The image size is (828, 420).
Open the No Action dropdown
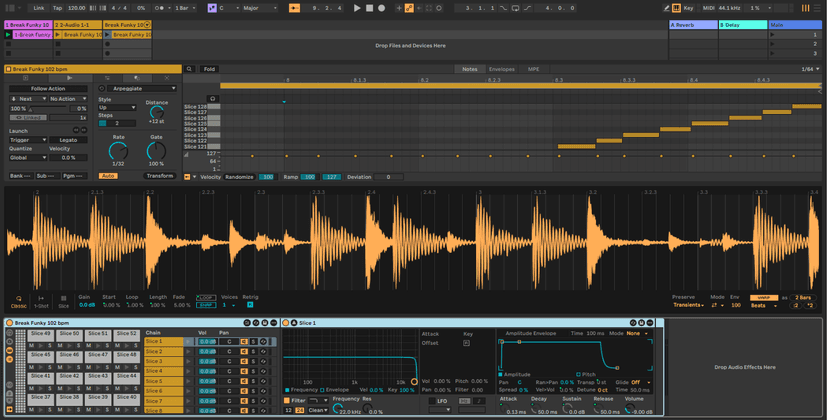[68, 99]
